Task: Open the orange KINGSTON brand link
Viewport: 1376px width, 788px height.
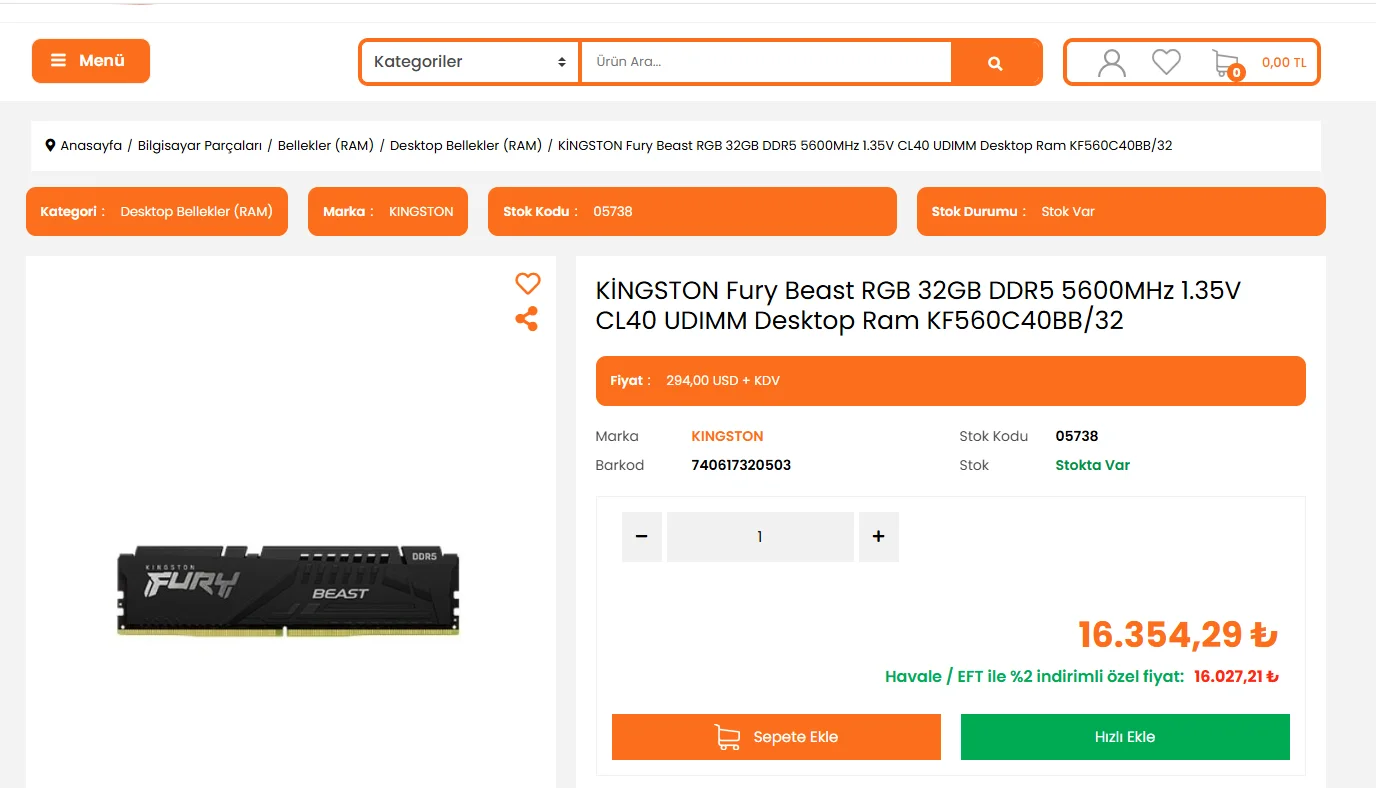Action: coord(727,436)
